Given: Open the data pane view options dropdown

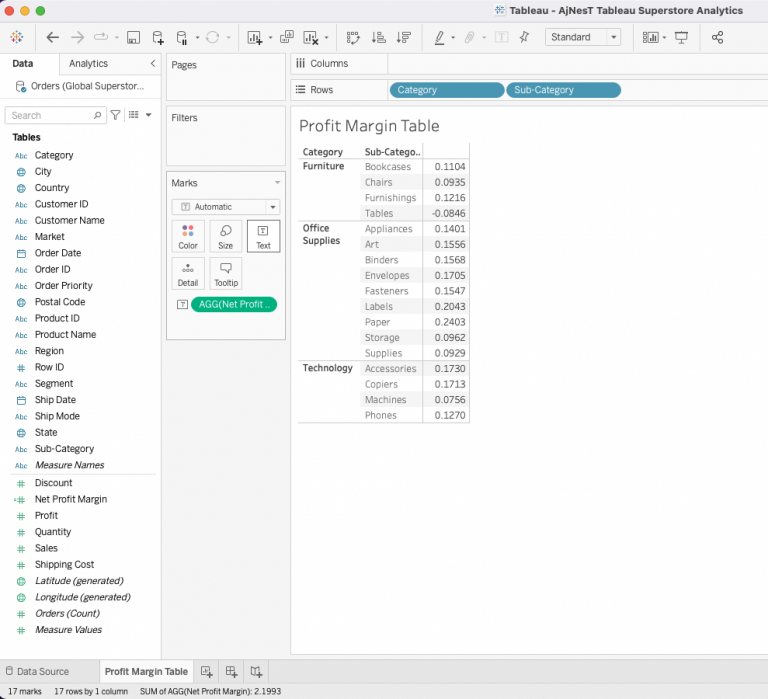Looking at the screenshot, I should (140, 115).
